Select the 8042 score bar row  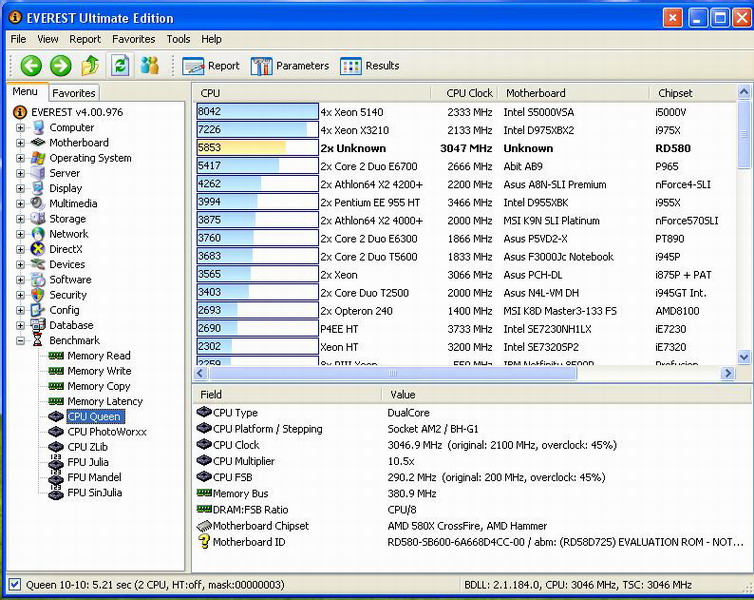257,112
